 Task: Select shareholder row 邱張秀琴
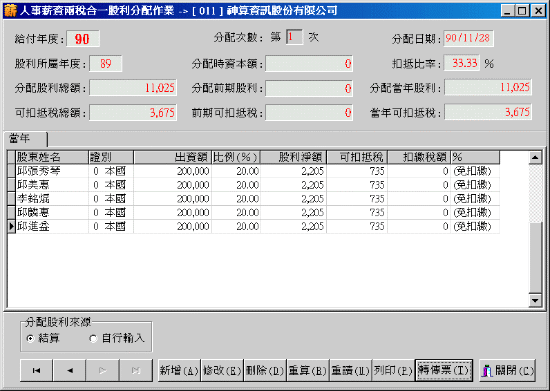(254, 171)
